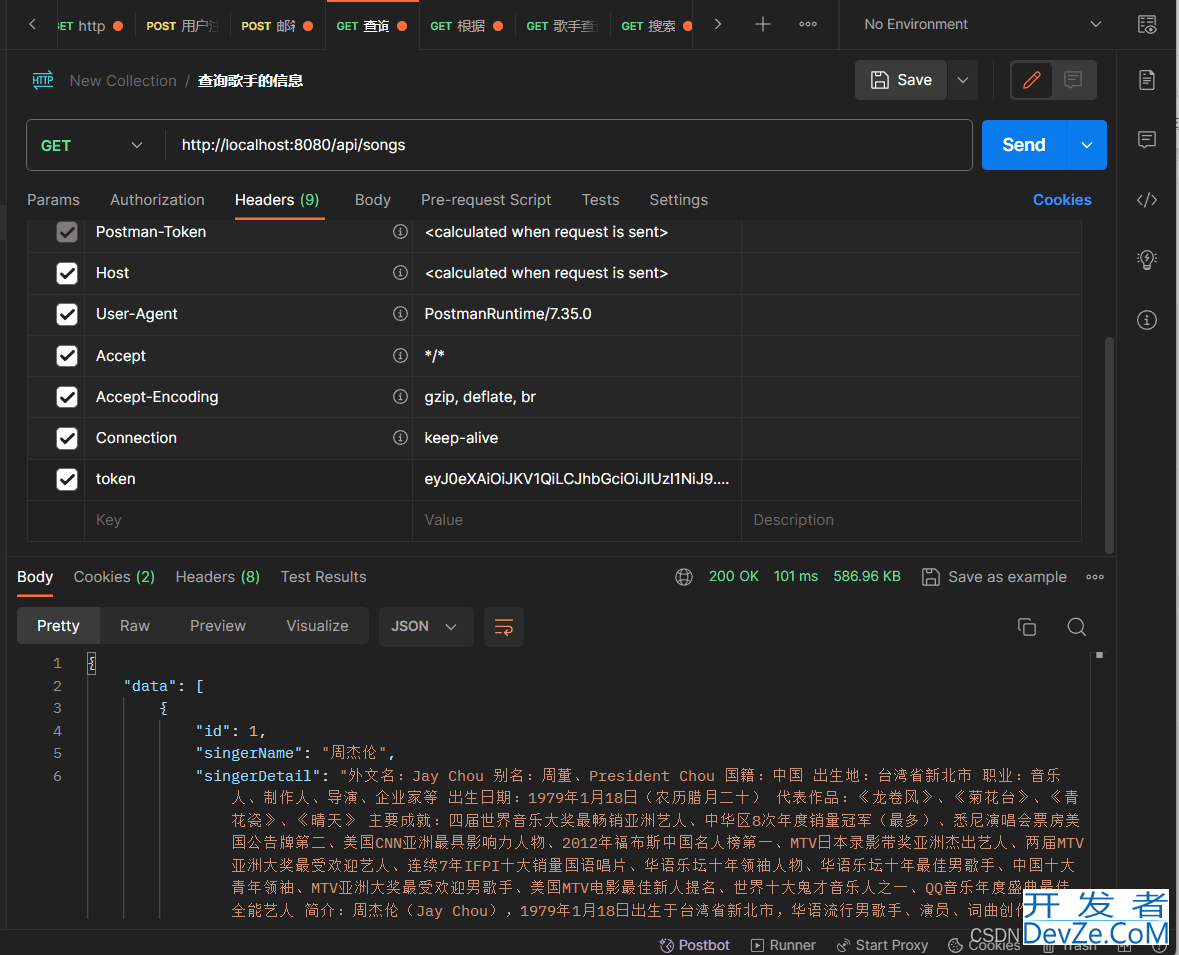Click the comment mode icon beside pencil

(x=1073, y=80)
